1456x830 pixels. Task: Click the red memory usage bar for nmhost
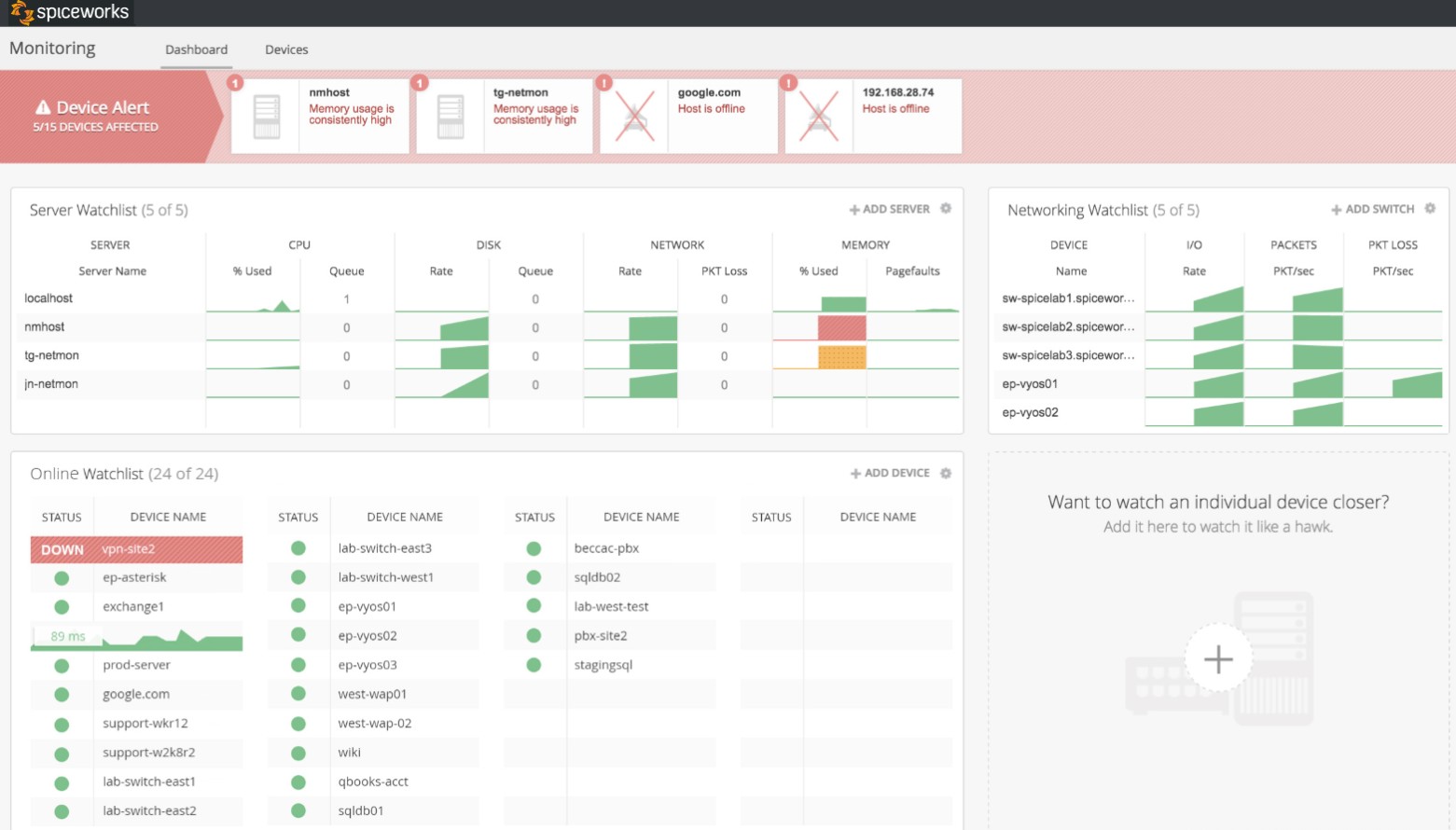pyautogui.click(x=841, y=326)
